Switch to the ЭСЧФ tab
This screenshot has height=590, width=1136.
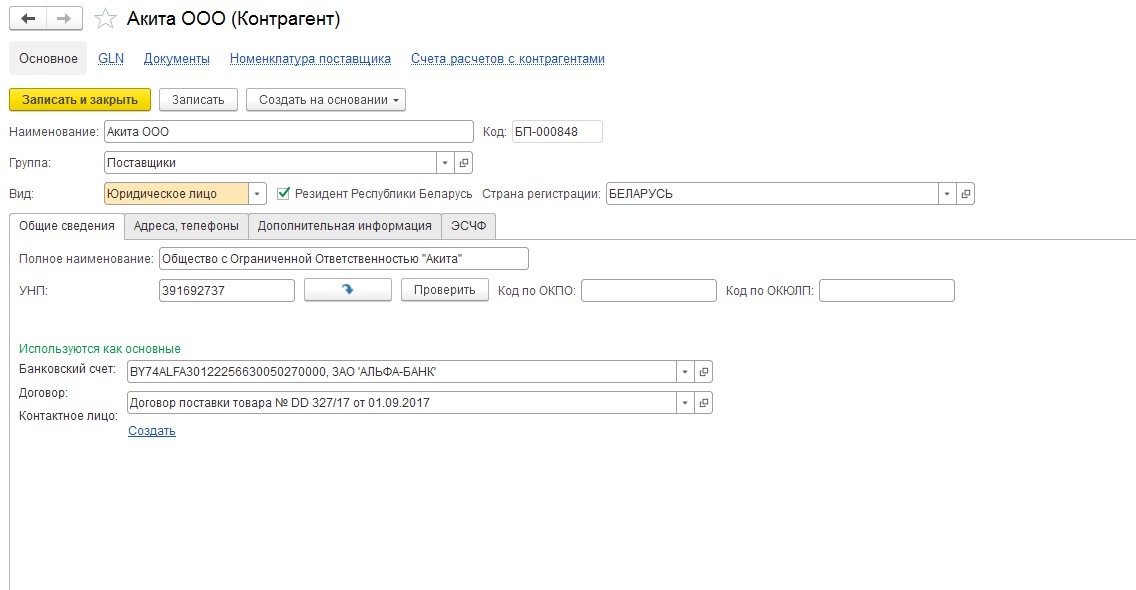[x=469, y=226]
